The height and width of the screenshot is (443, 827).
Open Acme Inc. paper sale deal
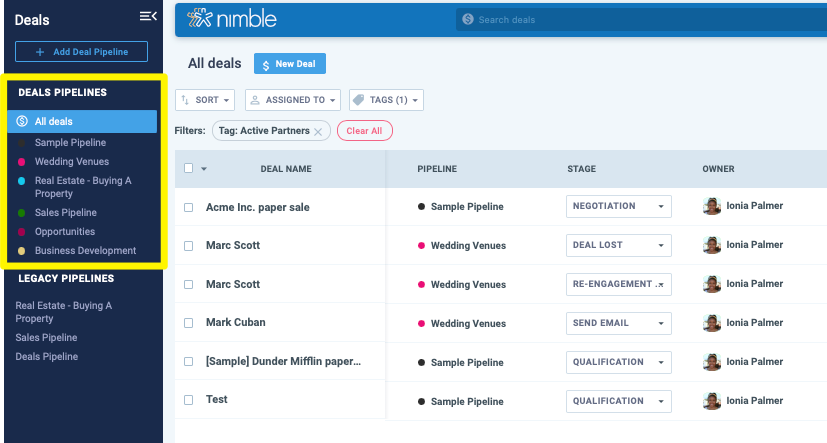click(257, 207)
